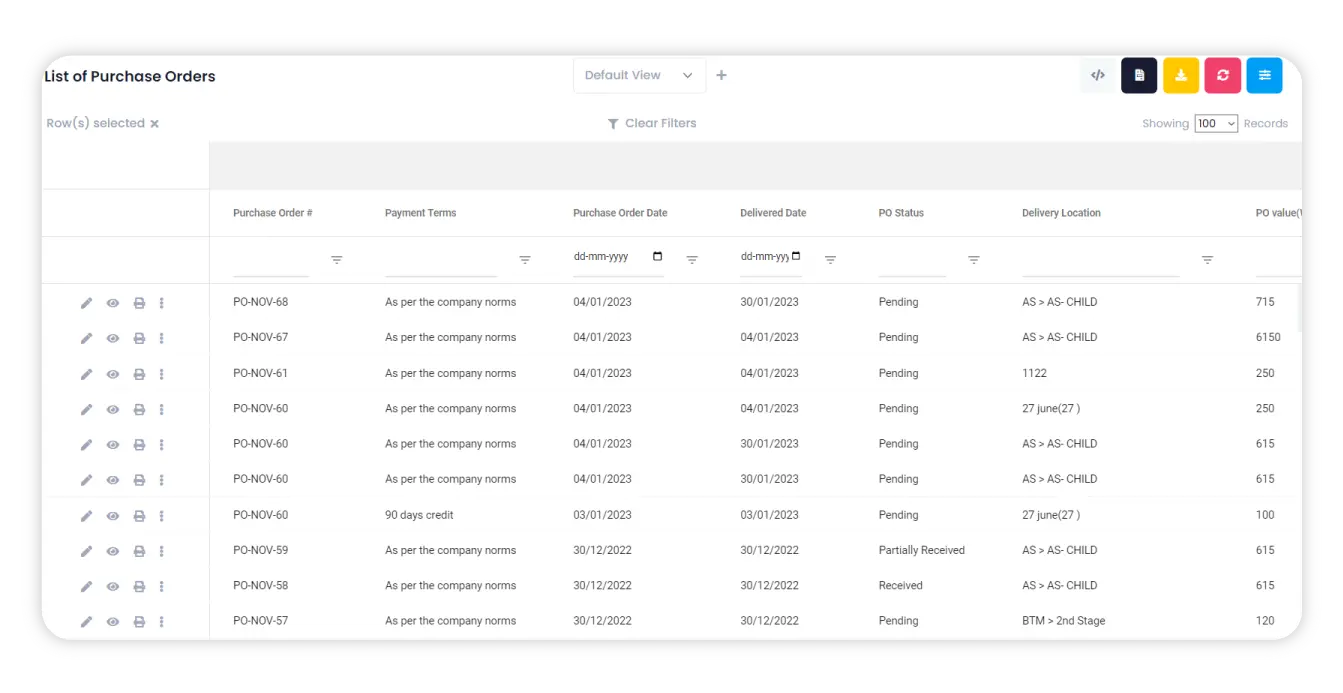This screenshot has height=693, width=1343.
Task: Open the Default View dropdown
Action: click(638, 75)
